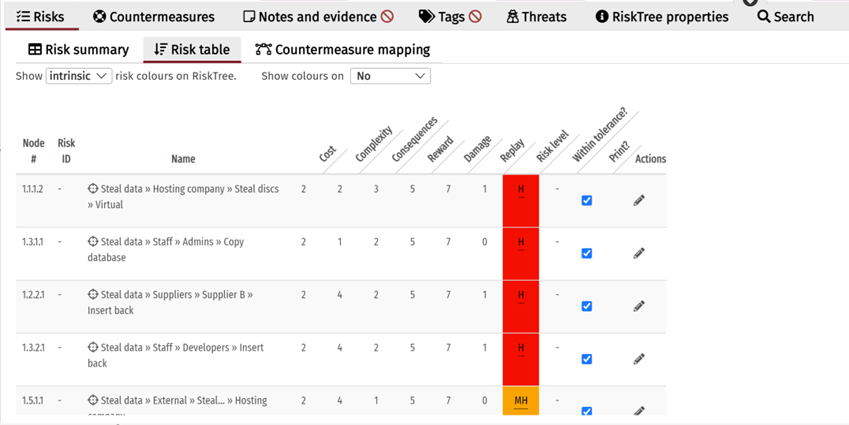Viewport: 849px width, 425px height.
Task: Toggle Print checkbox for node 1.3.1.1
Action: 586,253
